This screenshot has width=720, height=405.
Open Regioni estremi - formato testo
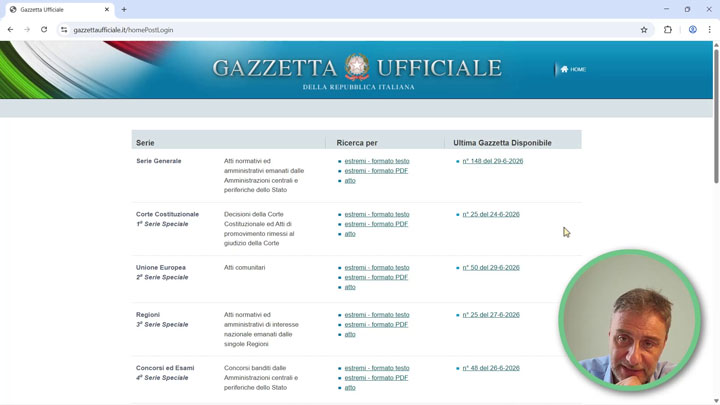[x=377, y=315]
